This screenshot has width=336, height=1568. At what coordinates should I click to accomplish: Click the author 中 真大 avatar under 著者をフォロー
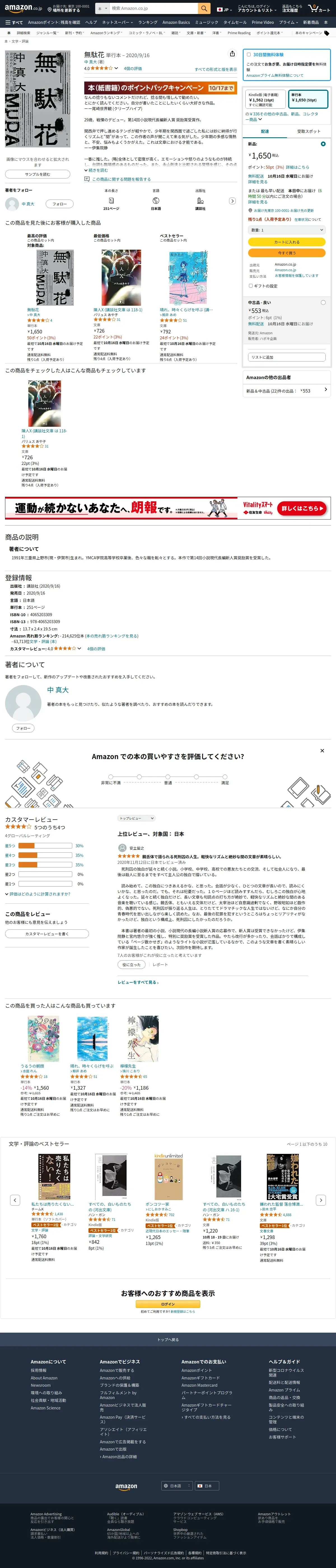pyautogui.click(x=11, y=204)
